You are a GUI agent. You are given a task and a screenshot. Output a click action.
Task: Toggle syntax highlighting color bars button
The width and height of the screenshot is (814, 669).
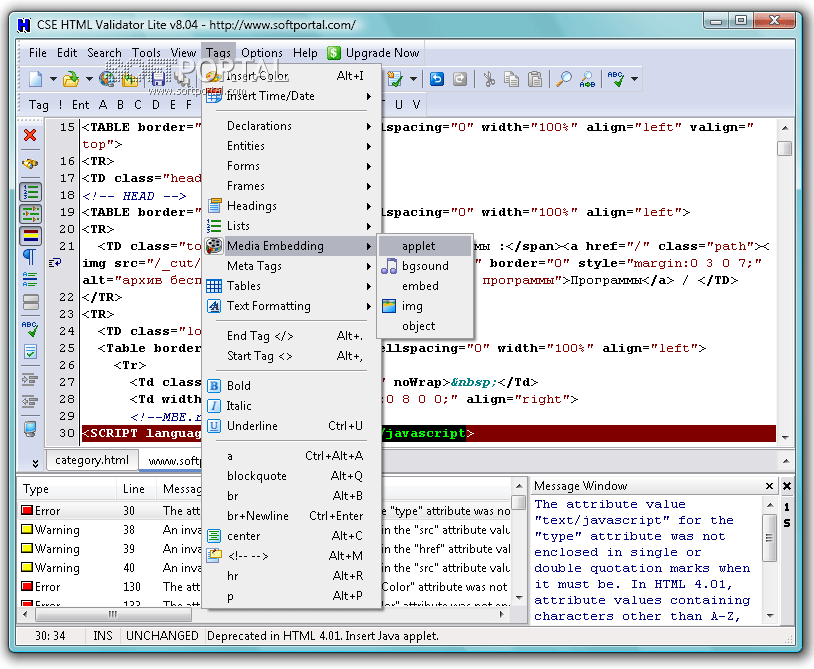click(x=31, y=236)
